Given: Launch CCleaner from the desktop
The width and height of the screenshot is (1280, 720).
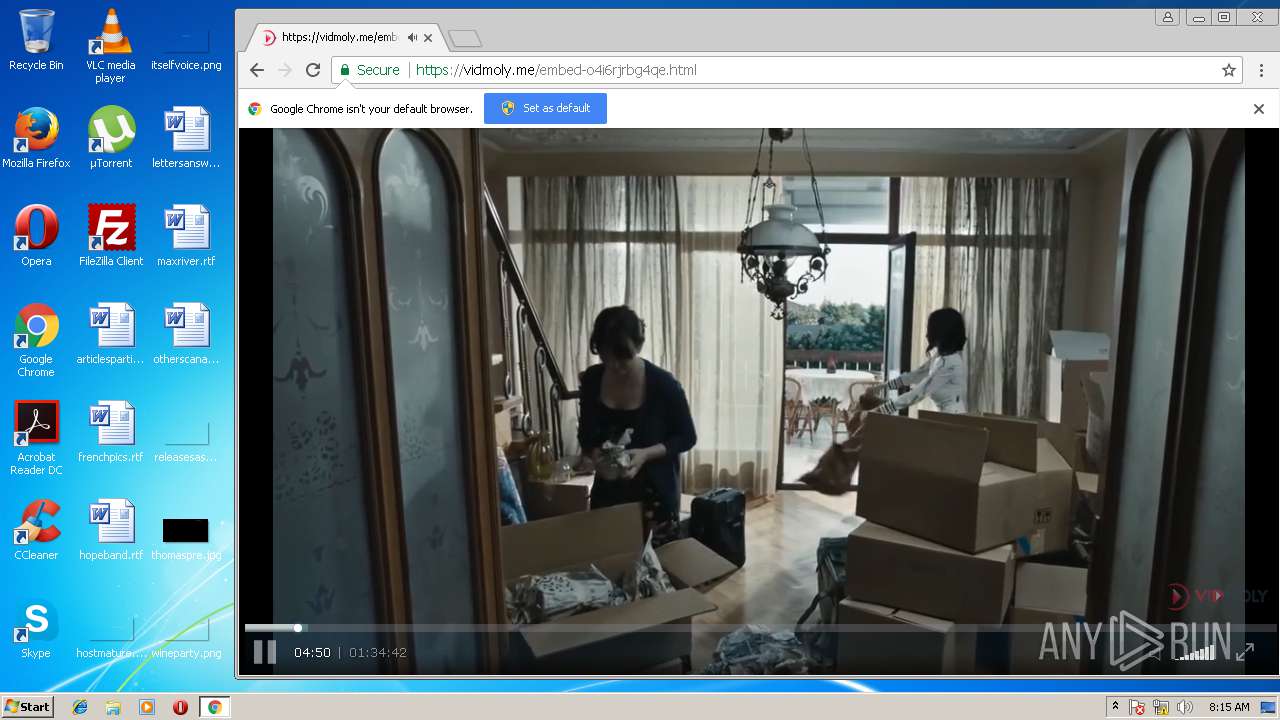Looking at the screenshot, I should 36,530.
